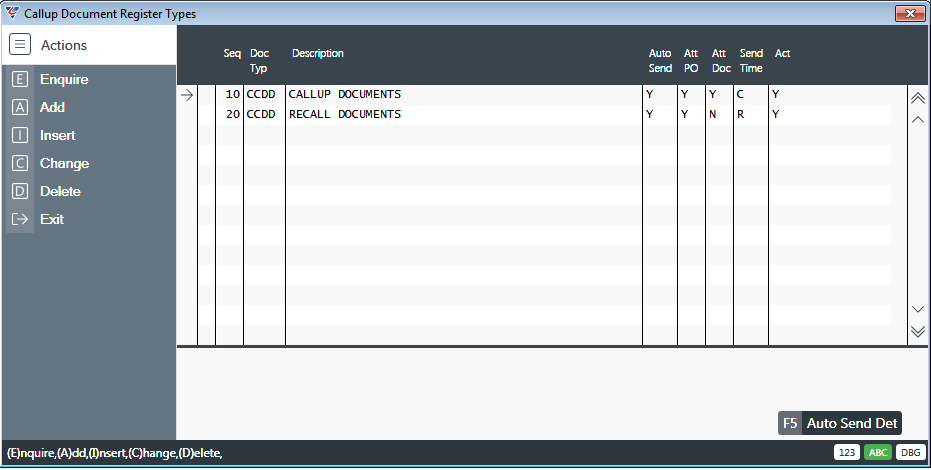Jump to bottom with double-down chevron

click(917, 331)
